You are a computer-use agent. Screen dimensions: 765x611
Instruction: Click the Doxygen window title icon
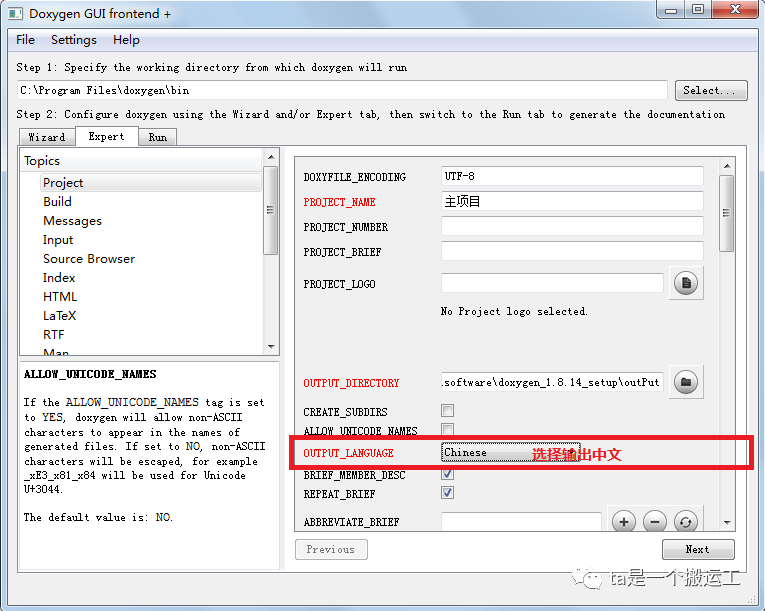[x=16, y=14]
